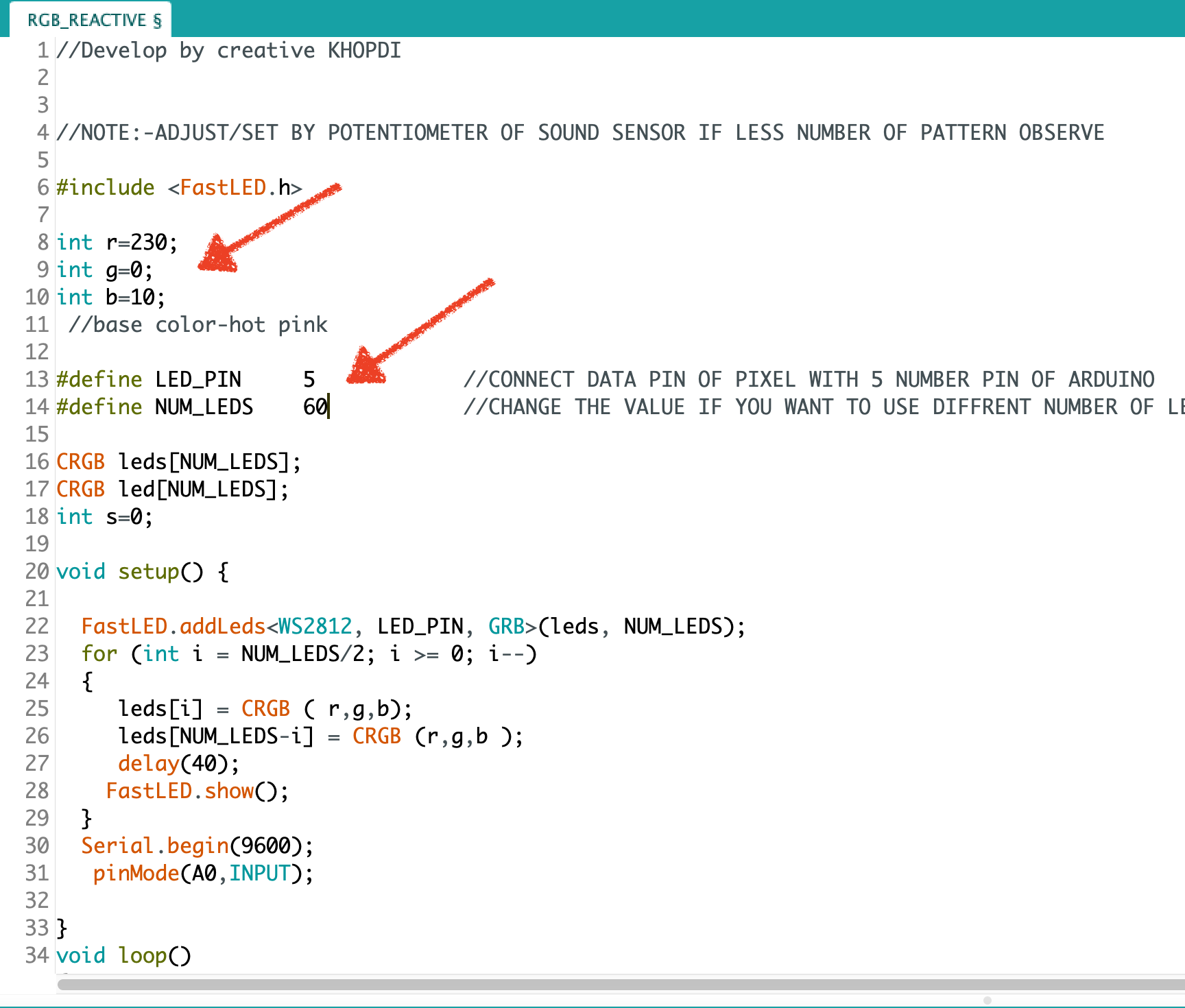The width and height of the screenshot is (1185, 1008).
Task: Click the '//CHANGE THE VALUE' comment on line 14
Action: [x=824, y=407]
